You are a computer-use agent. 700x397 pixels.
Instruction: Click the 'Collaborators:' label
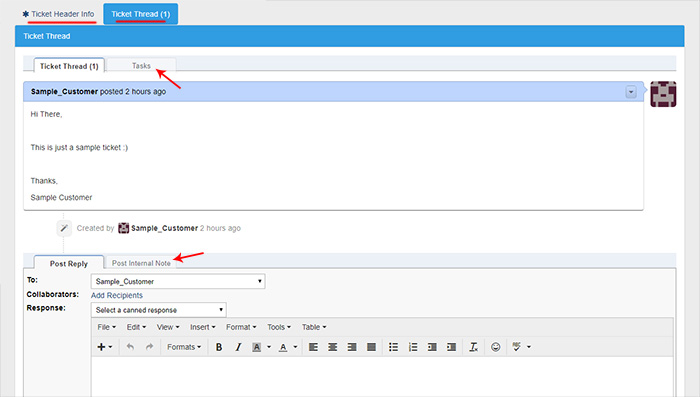tap(53, 294)
